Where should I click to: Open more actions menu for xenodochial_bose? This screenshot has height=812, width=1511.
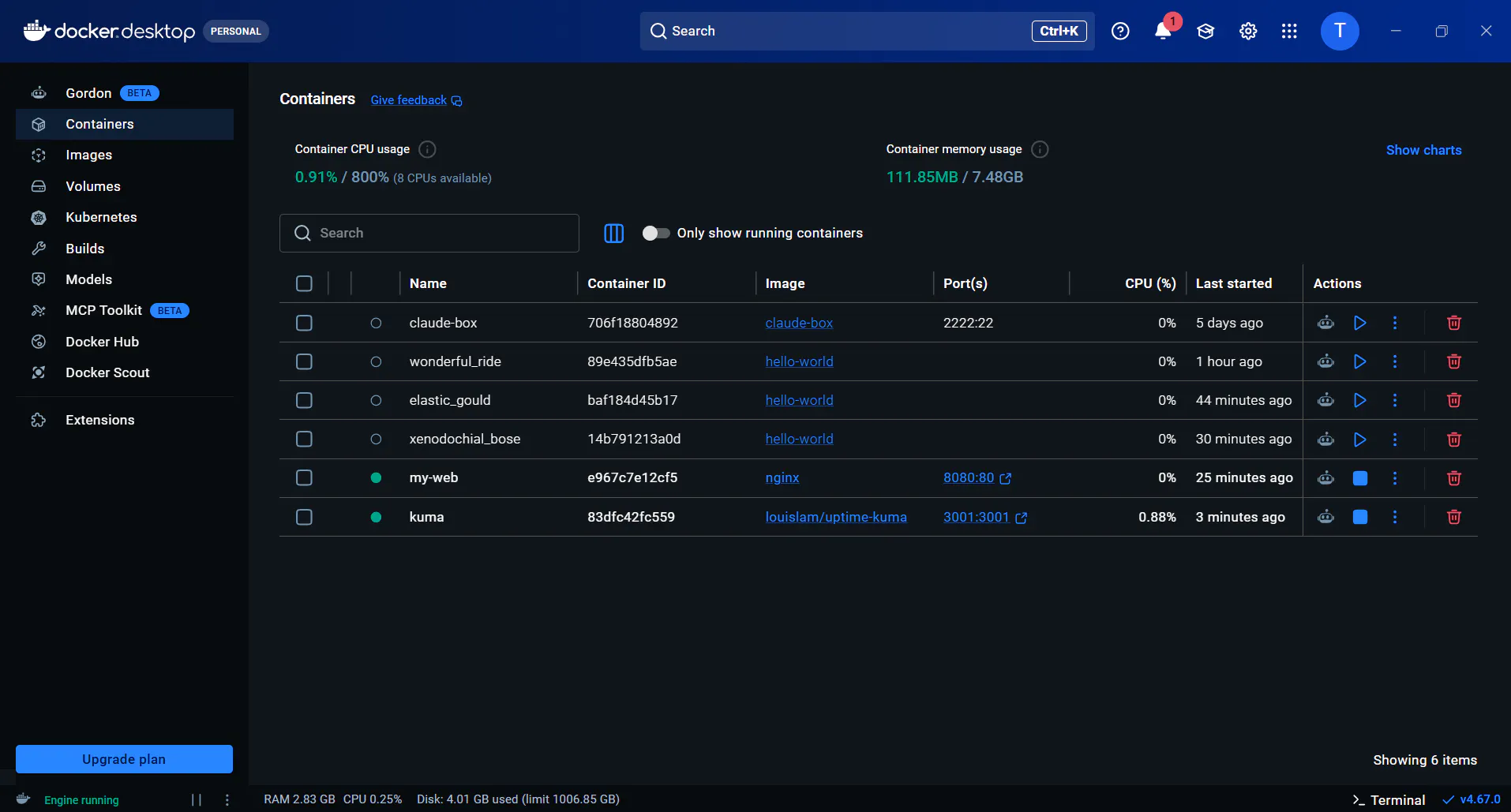[x=1395, y=439]
